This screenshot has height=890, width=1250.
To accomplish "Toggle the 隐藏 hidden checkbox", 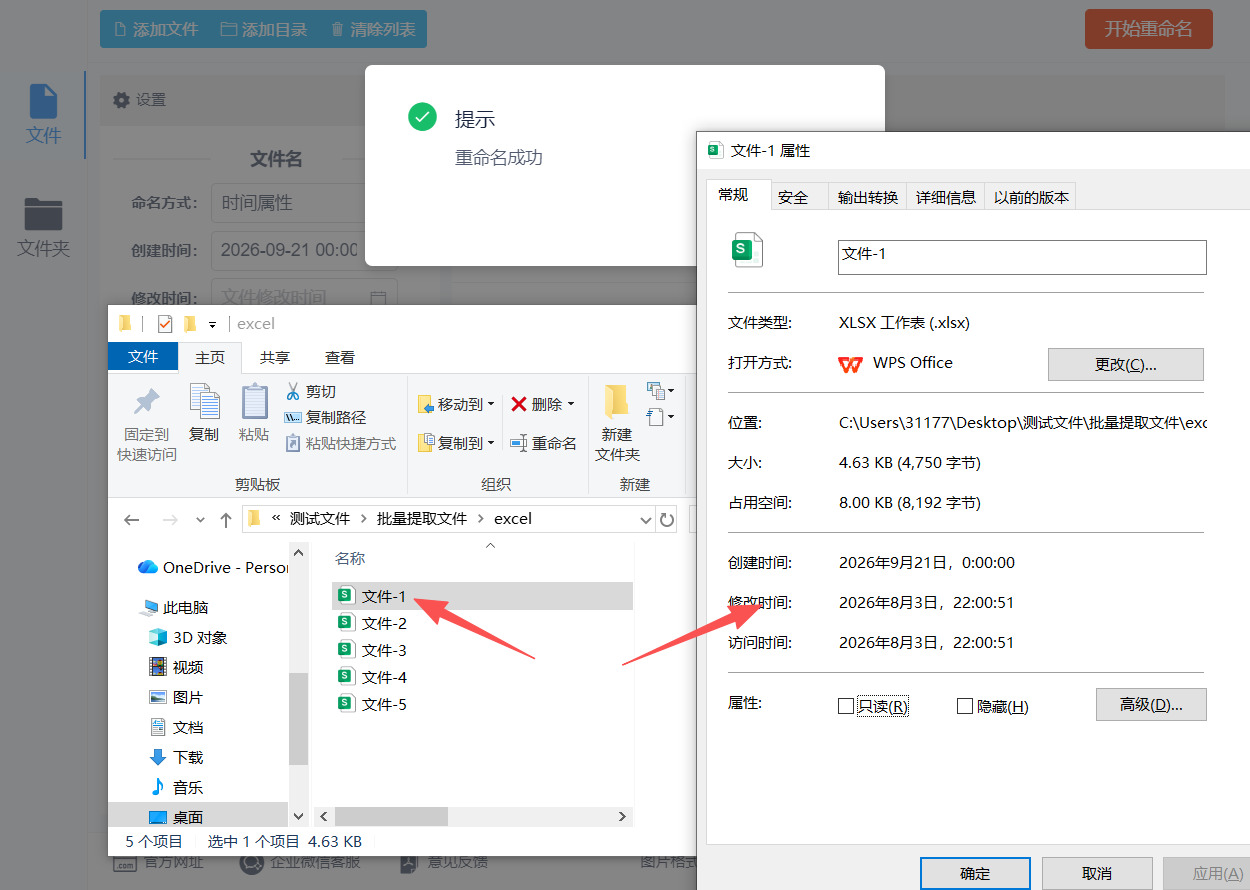I will click(x=965, y=706).
